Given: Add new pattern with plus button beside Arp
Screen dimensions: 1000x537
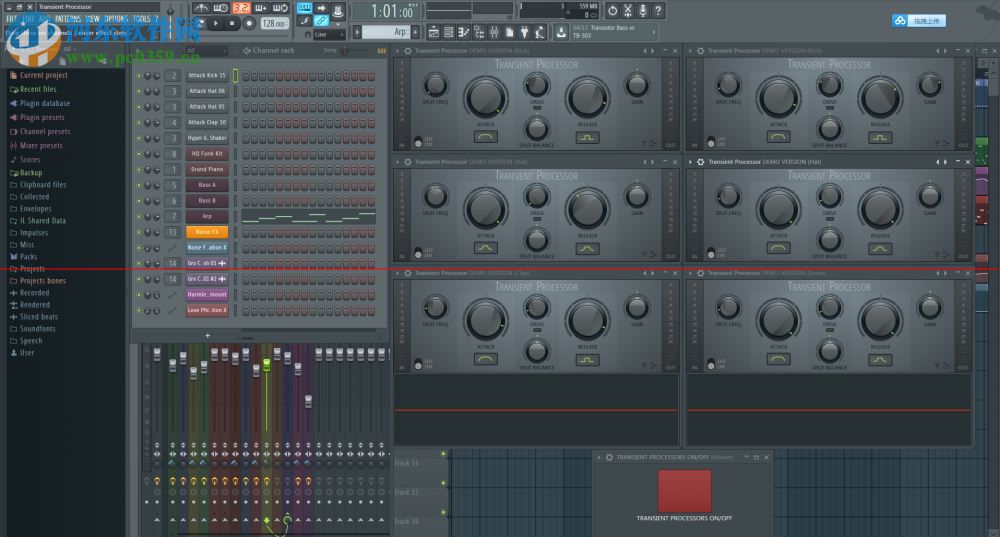Looking at the screenshot, I should tap(415, 32).
